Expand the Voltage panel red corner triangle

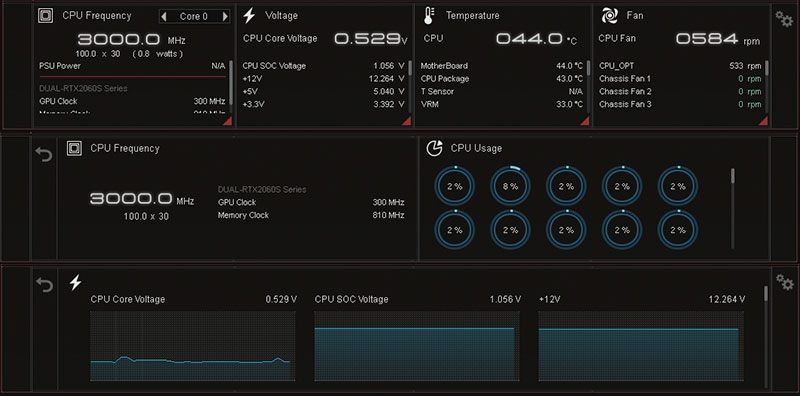407,121
